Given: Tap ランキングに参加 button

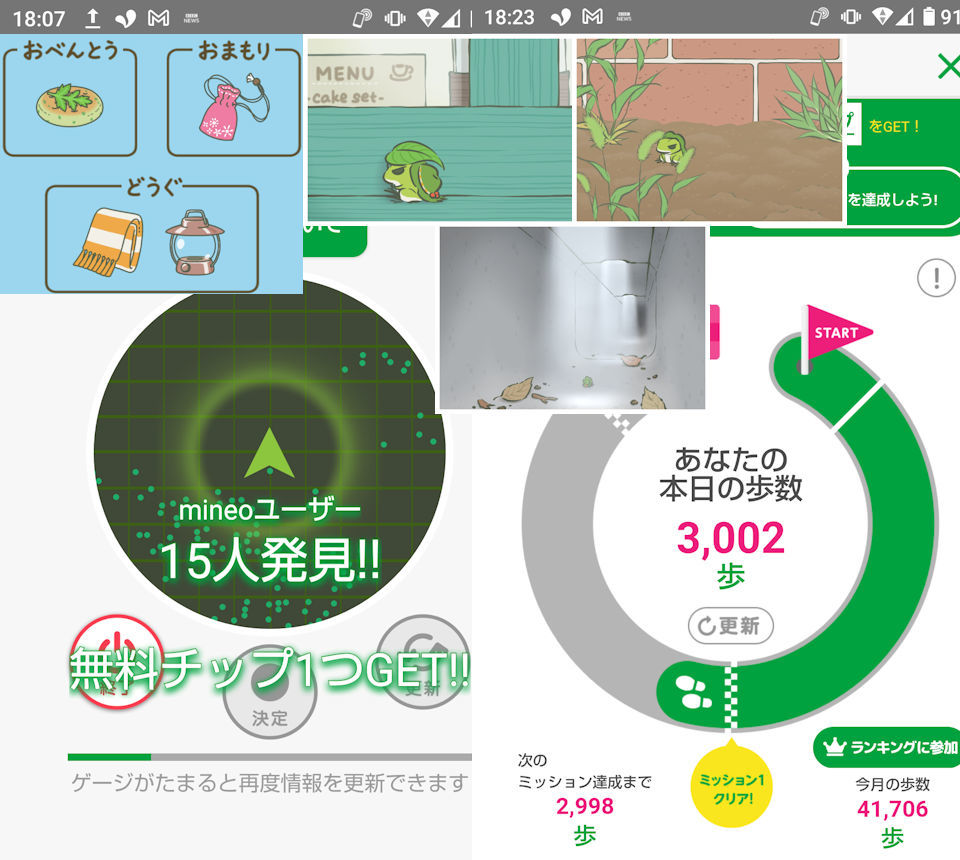Looking at the screenshot, I should tap(887, 747).
